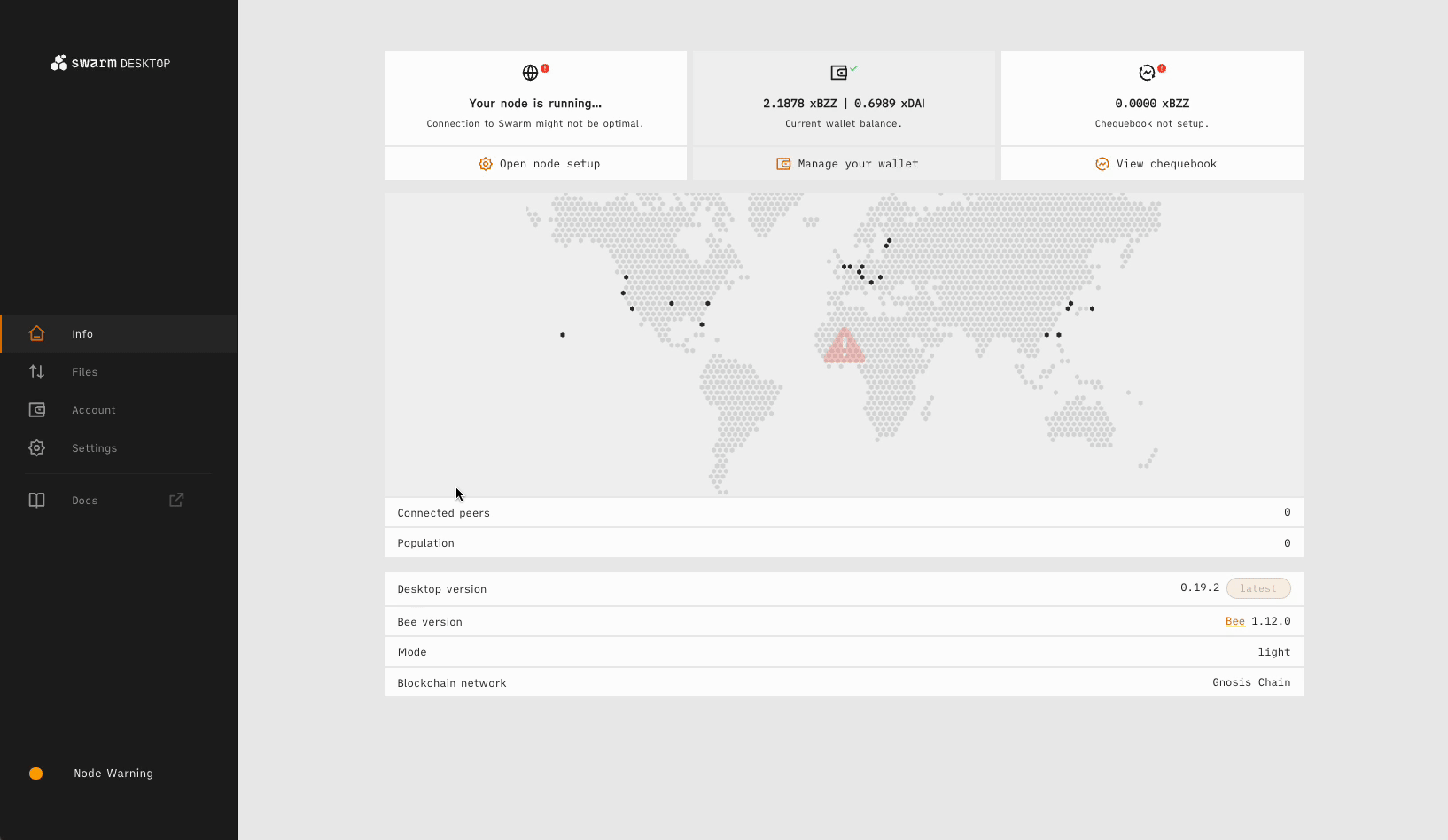Click the wallet balance icon with checkmark

click(839, 73)
